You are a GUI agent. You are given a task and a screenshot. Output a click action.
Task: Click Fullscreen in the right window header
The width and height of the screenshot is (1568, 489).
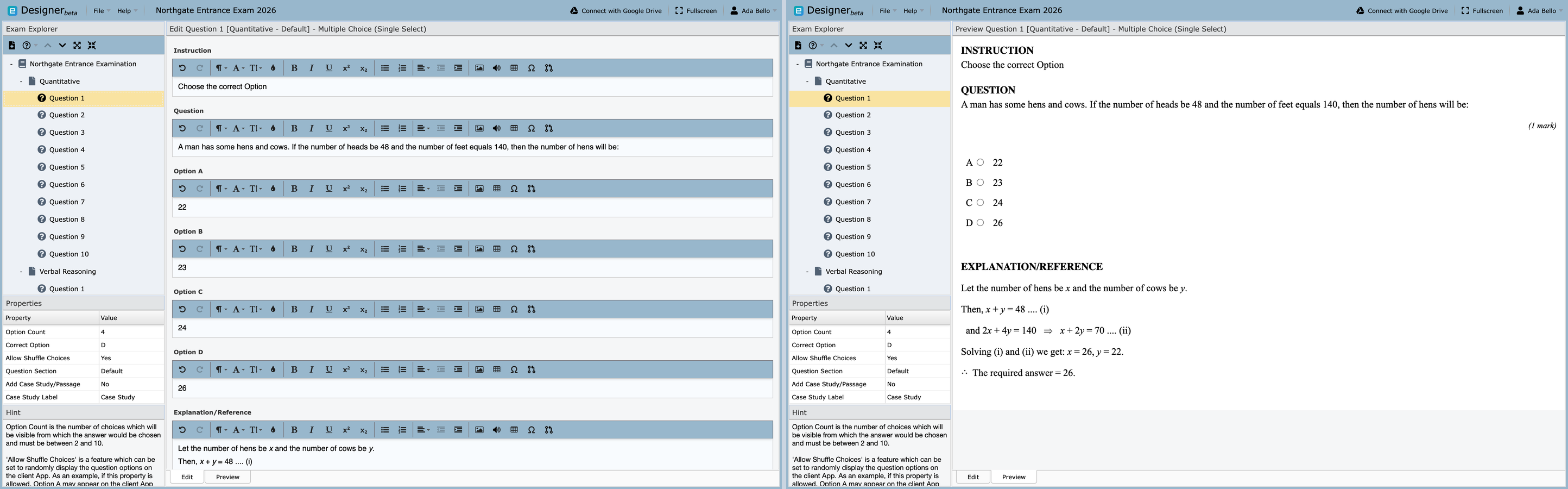coord(1482,10)
